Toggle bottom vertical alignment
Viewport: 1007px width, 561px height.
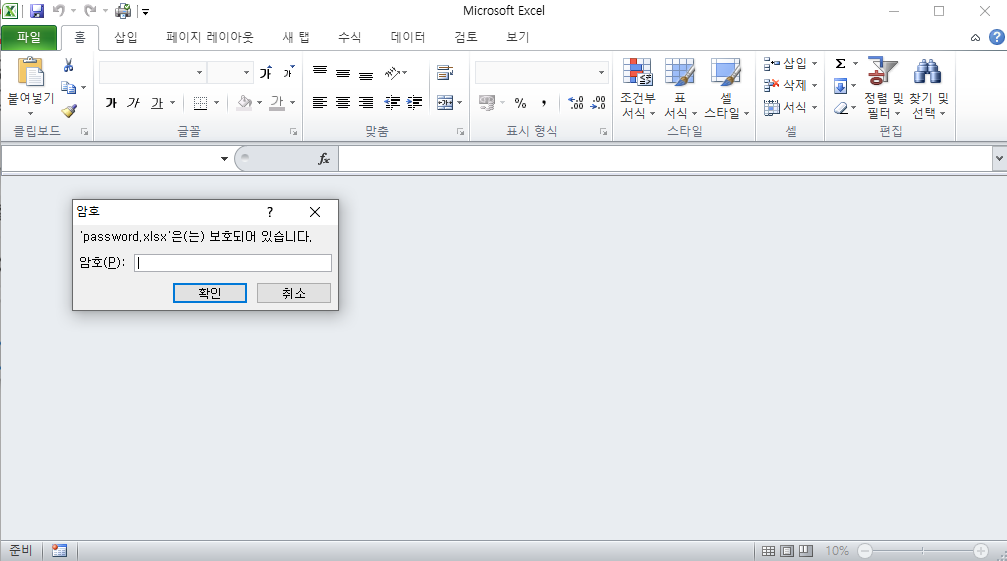[366, 73]
